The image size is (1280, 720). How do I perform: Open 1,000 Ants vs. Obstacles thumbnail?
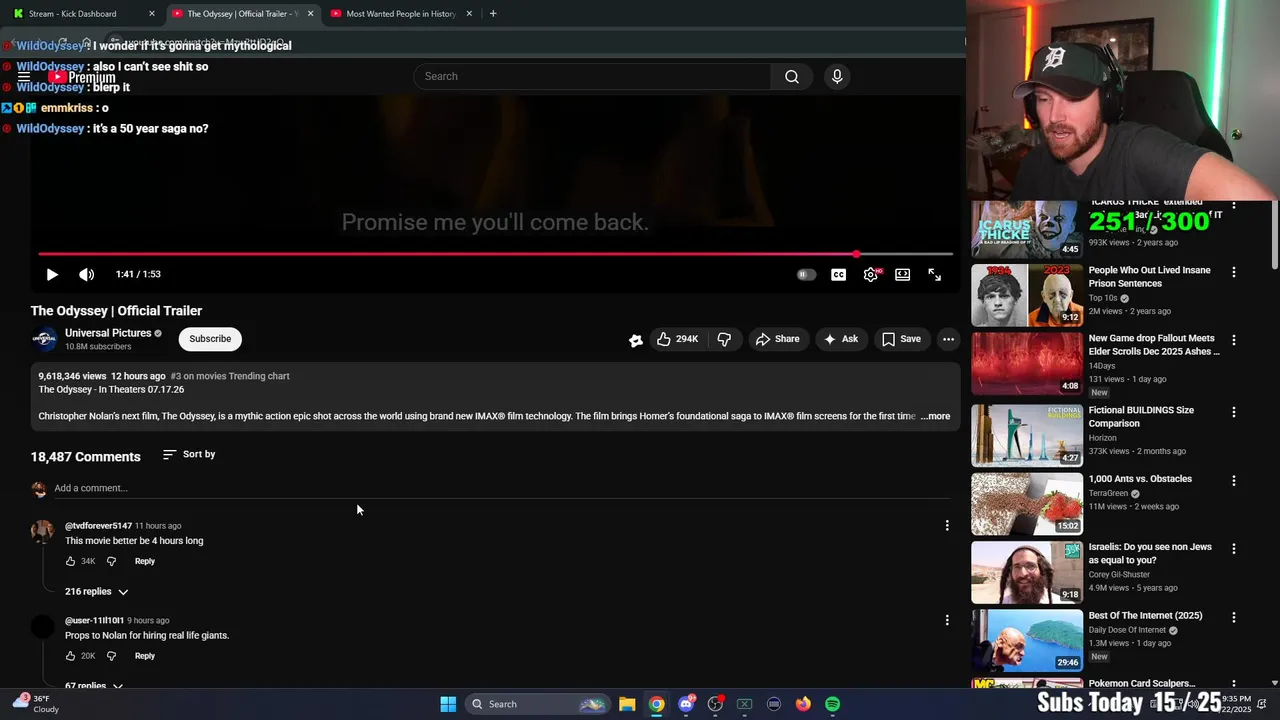(x=1027, y=504)
